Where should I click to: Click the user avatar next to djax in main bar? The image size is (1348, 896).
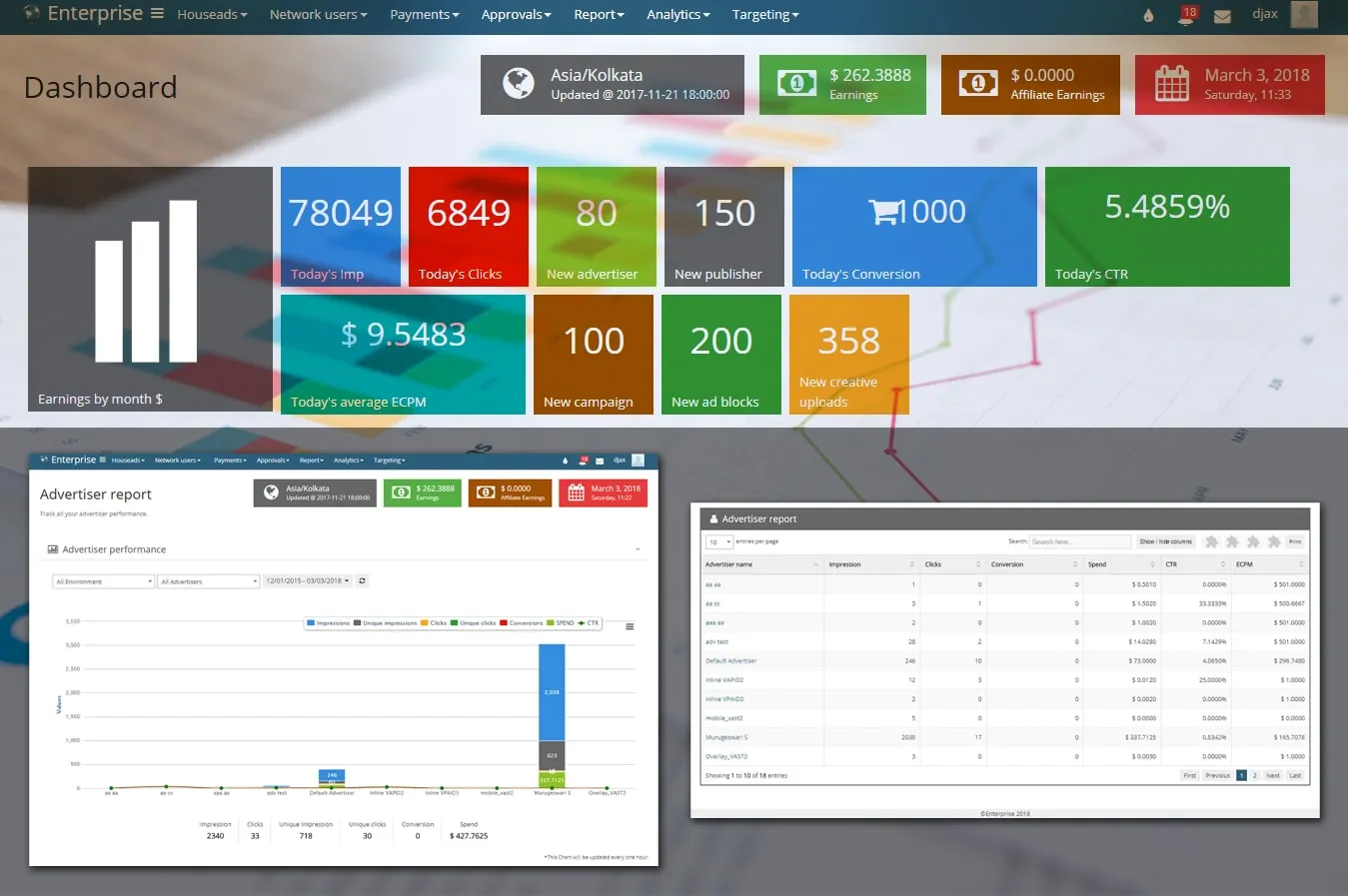point(1304,14)
